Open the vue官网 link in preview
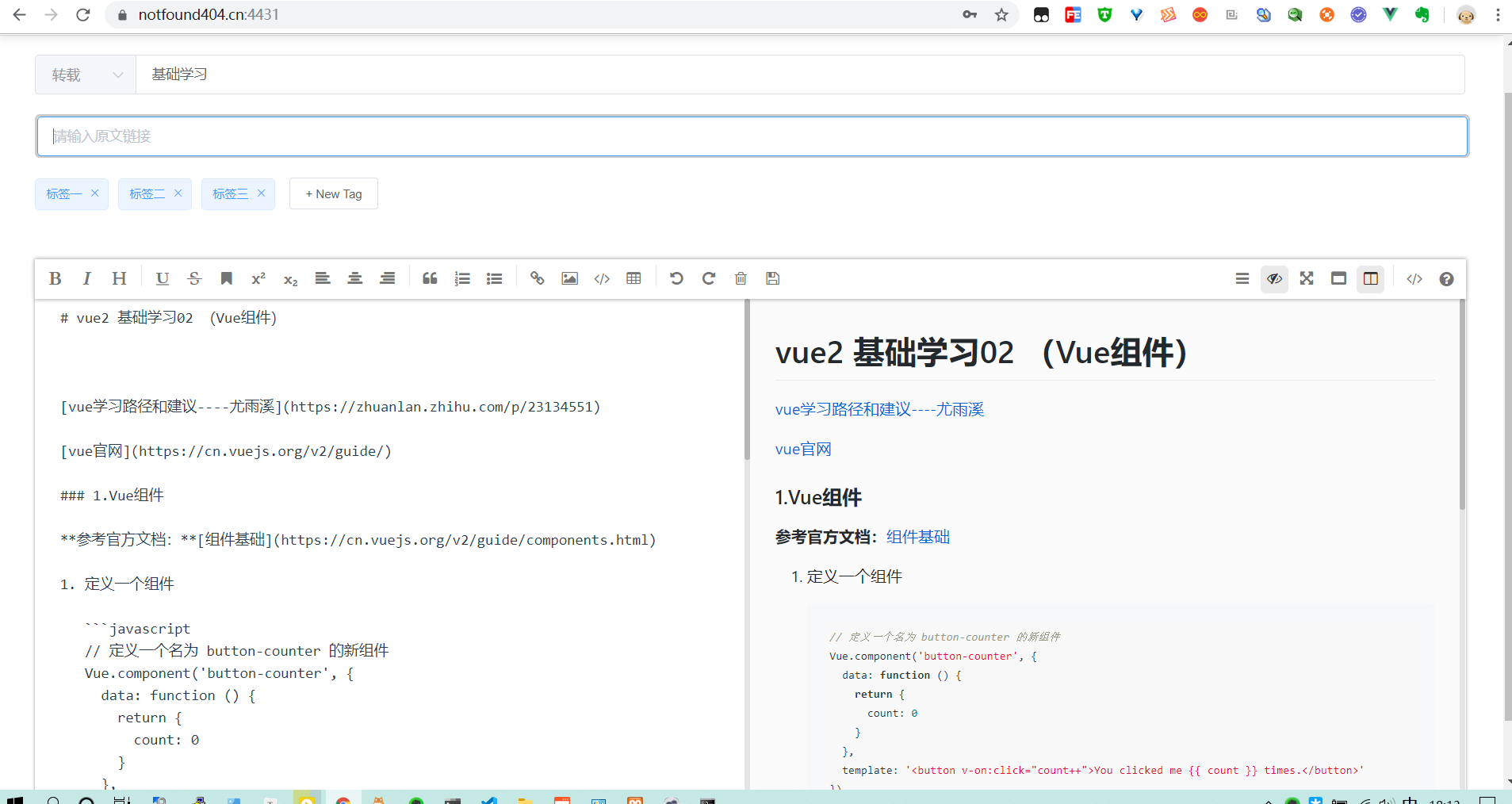This screenshot has width=1512, height=804. point(803,450)
